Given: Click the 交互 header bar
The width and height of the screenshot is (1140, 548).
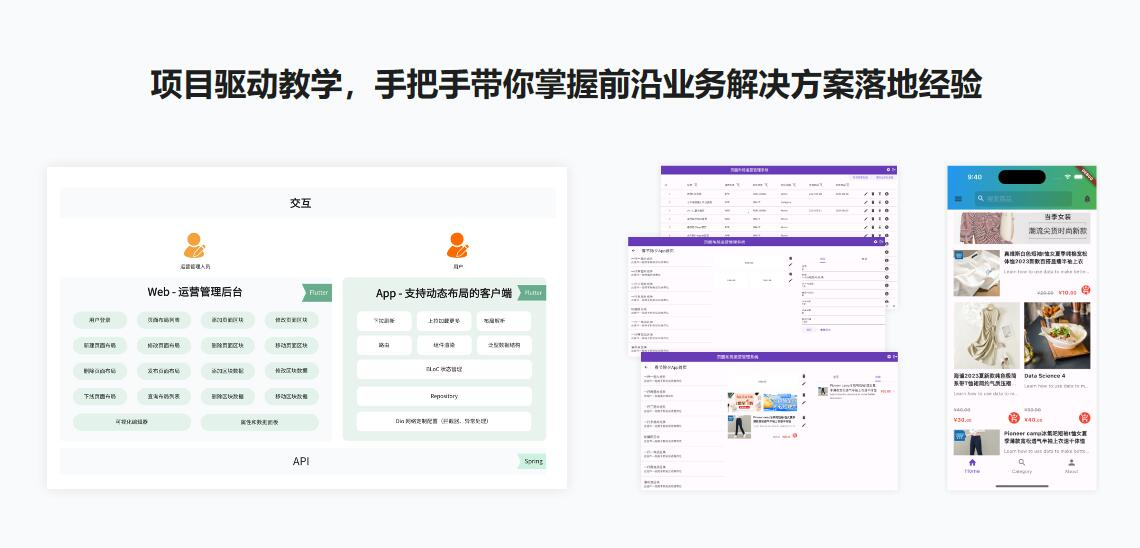Looking at the screenshot, I should point(301,203).
